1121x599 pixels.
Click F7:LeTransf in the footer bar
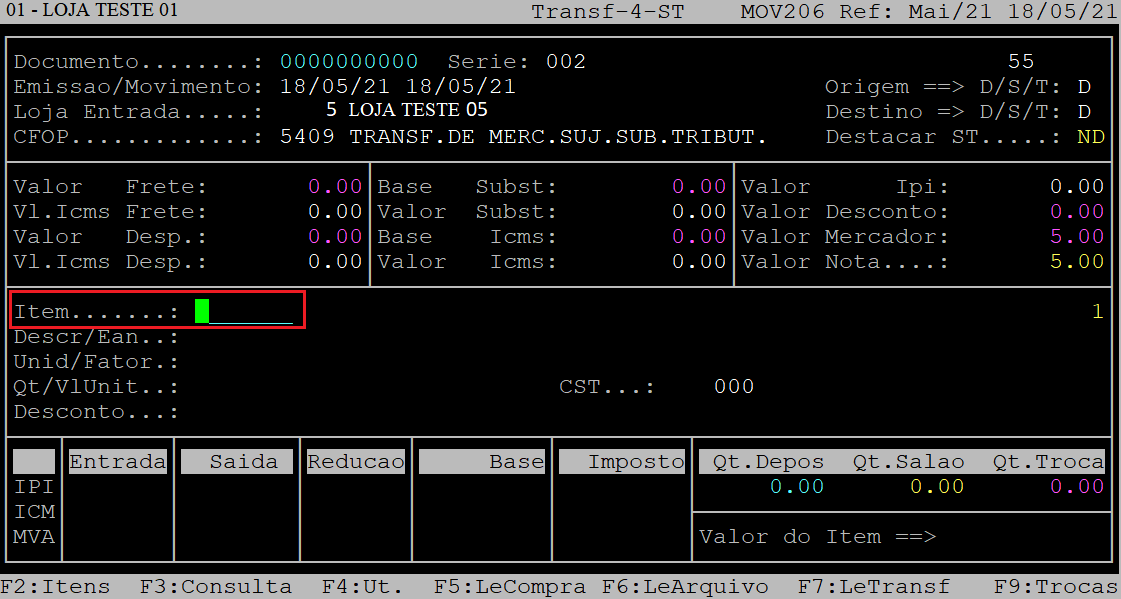click(873, 587)
